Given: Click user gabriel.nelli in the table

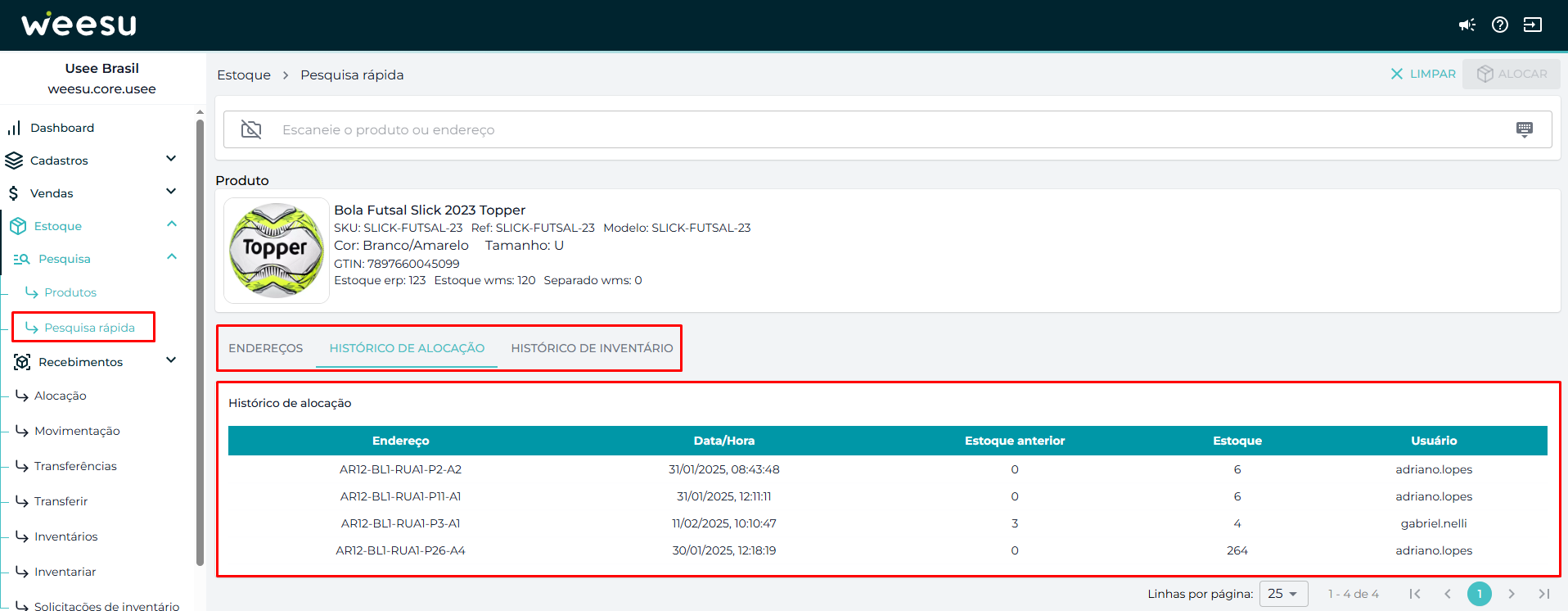Looking at the screenshot, I should tap(1434, 523).
